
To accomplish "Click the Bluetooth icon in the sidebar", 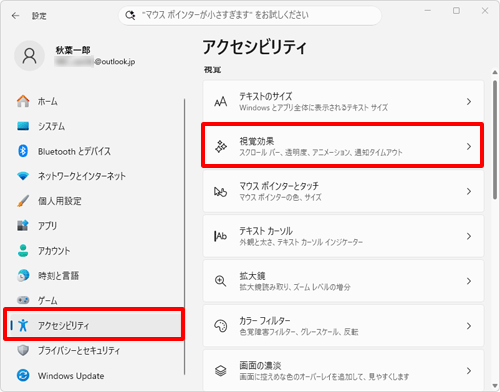I will (23, 151).
